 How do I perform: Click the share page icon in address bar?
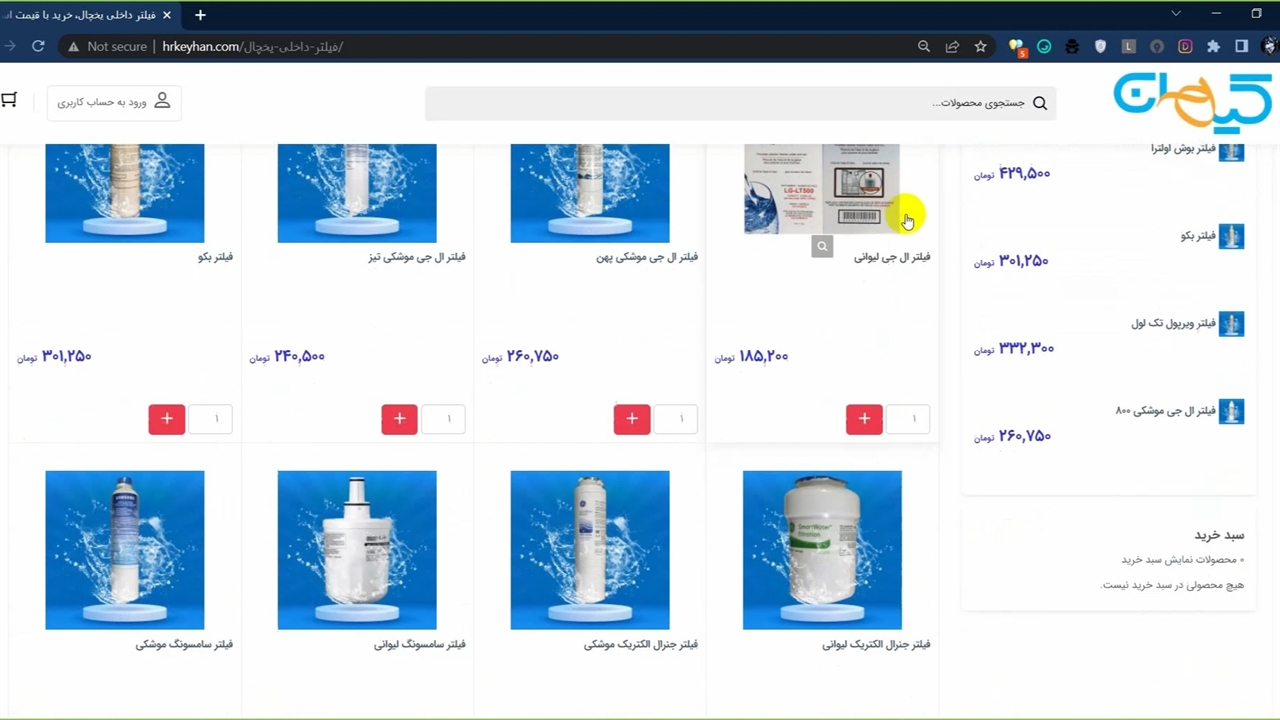(x=952, y=46)
